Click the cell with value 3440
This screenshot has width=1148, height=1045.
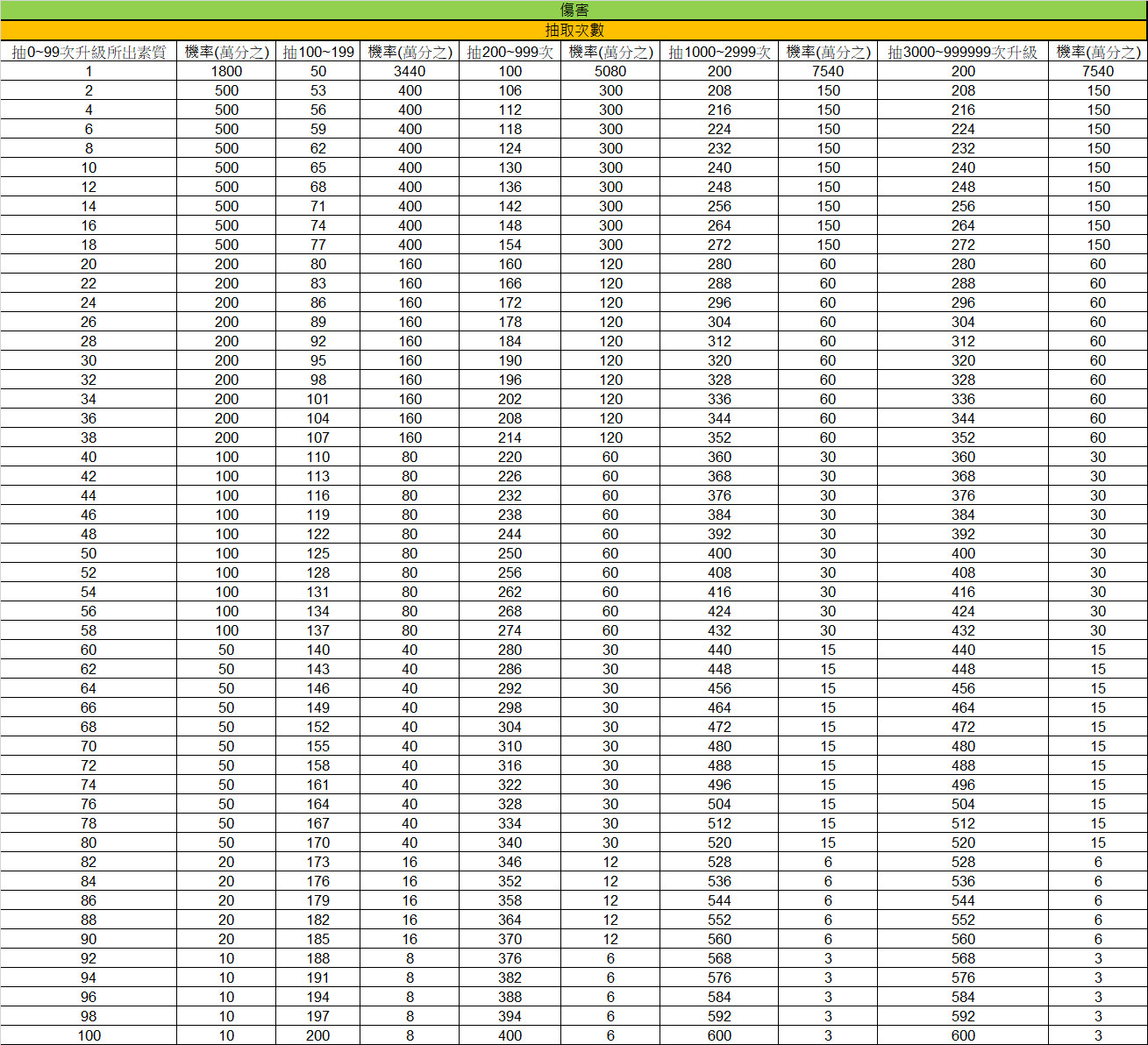pos(410,71)
